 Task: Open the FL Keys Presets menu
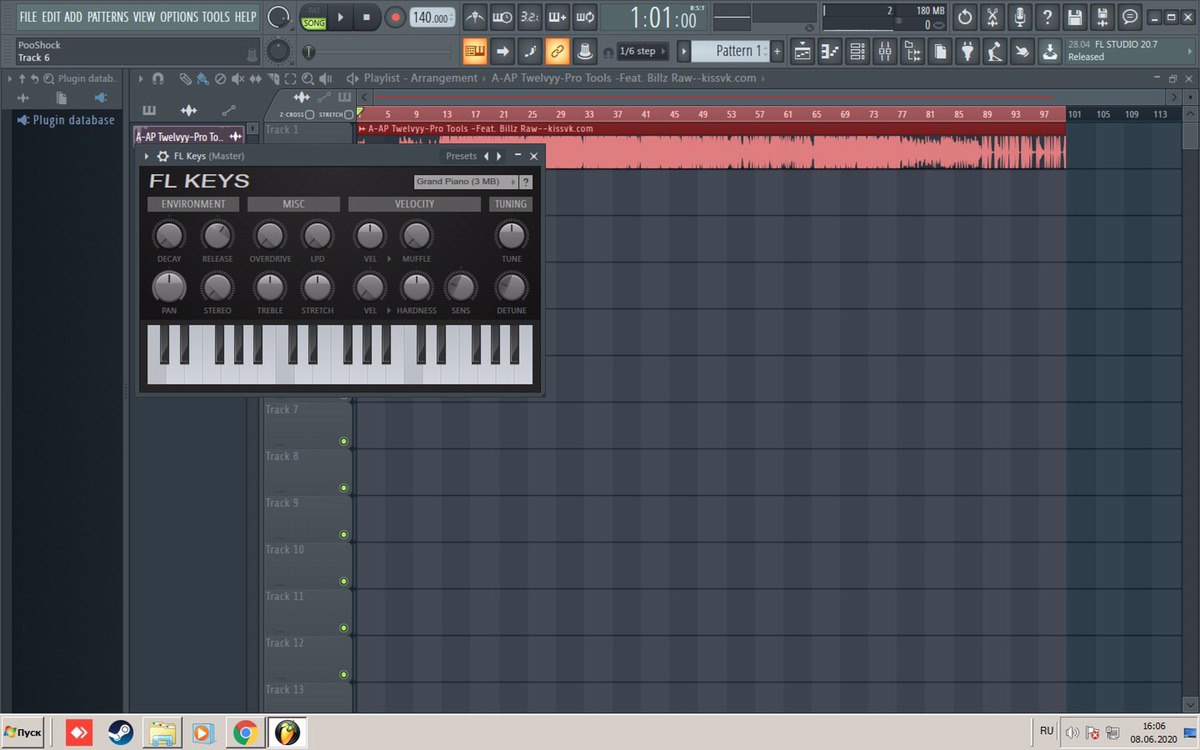[461, 156]
